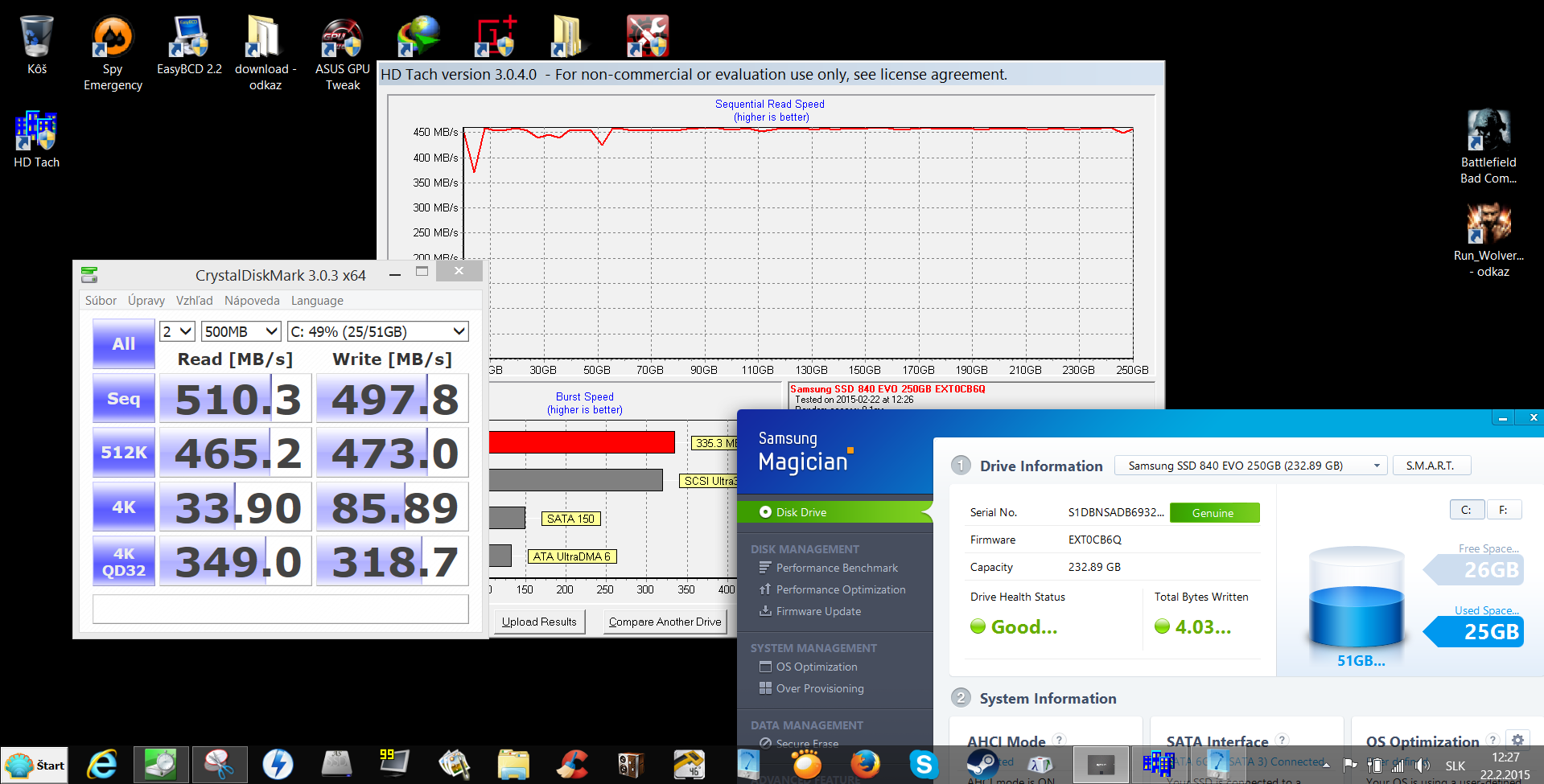Open Over Provisioning page
The width and height of the screenshot is (1544, 784).
[819, 688]
